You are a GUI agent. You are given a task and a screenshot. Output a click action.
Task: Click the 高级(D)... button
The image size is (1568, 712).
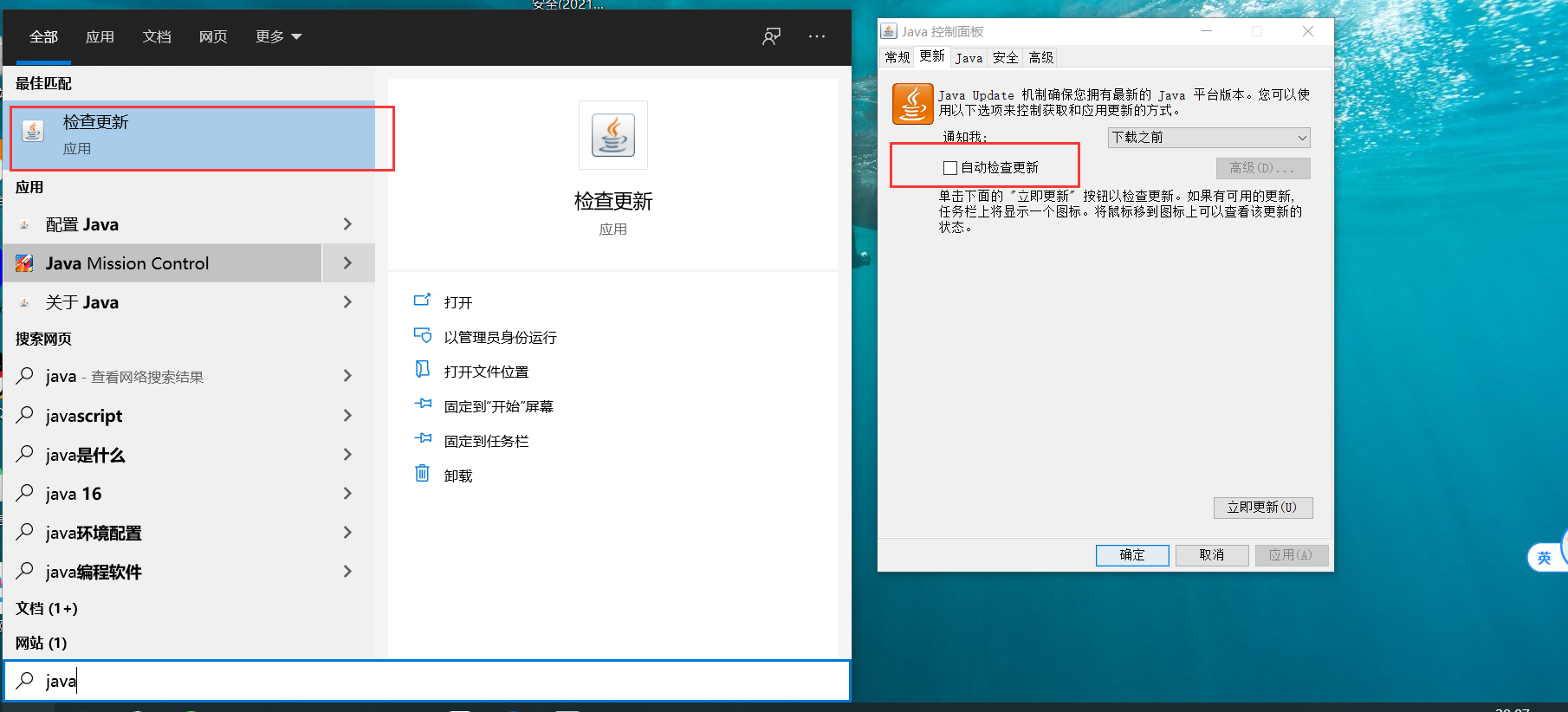click(1263, 168)
